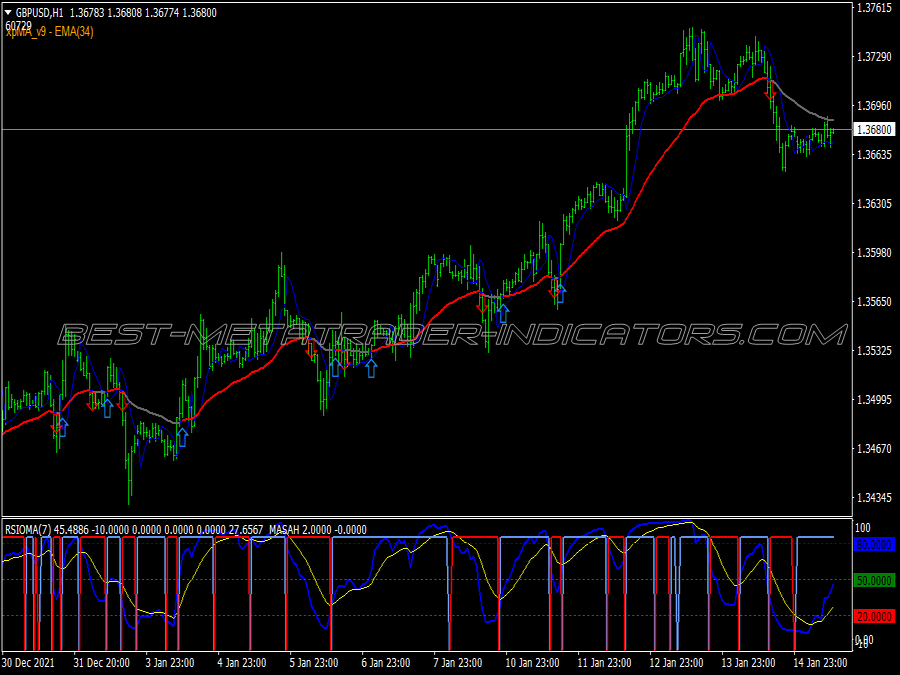
Task: Click the 12 Jan 23:00 time axis label
Action: [676, 663]
